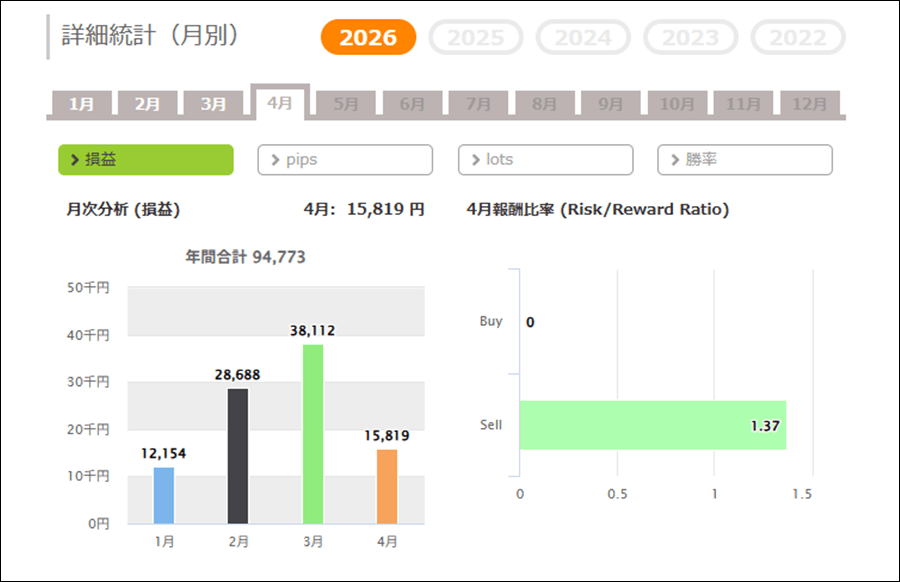Switch the chart to lots
Image resolution: width=900 pixels, height=582 pixels.
point(545,160)
